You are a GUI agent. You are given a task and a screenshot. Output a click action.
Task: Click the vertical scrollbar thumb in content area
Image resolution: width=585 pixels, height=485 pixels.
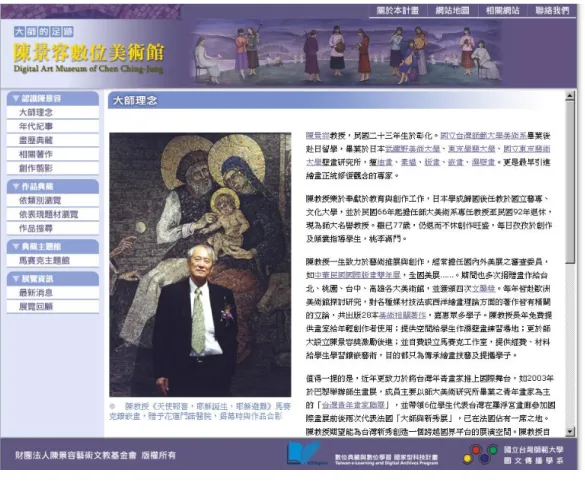click(570, 182)
